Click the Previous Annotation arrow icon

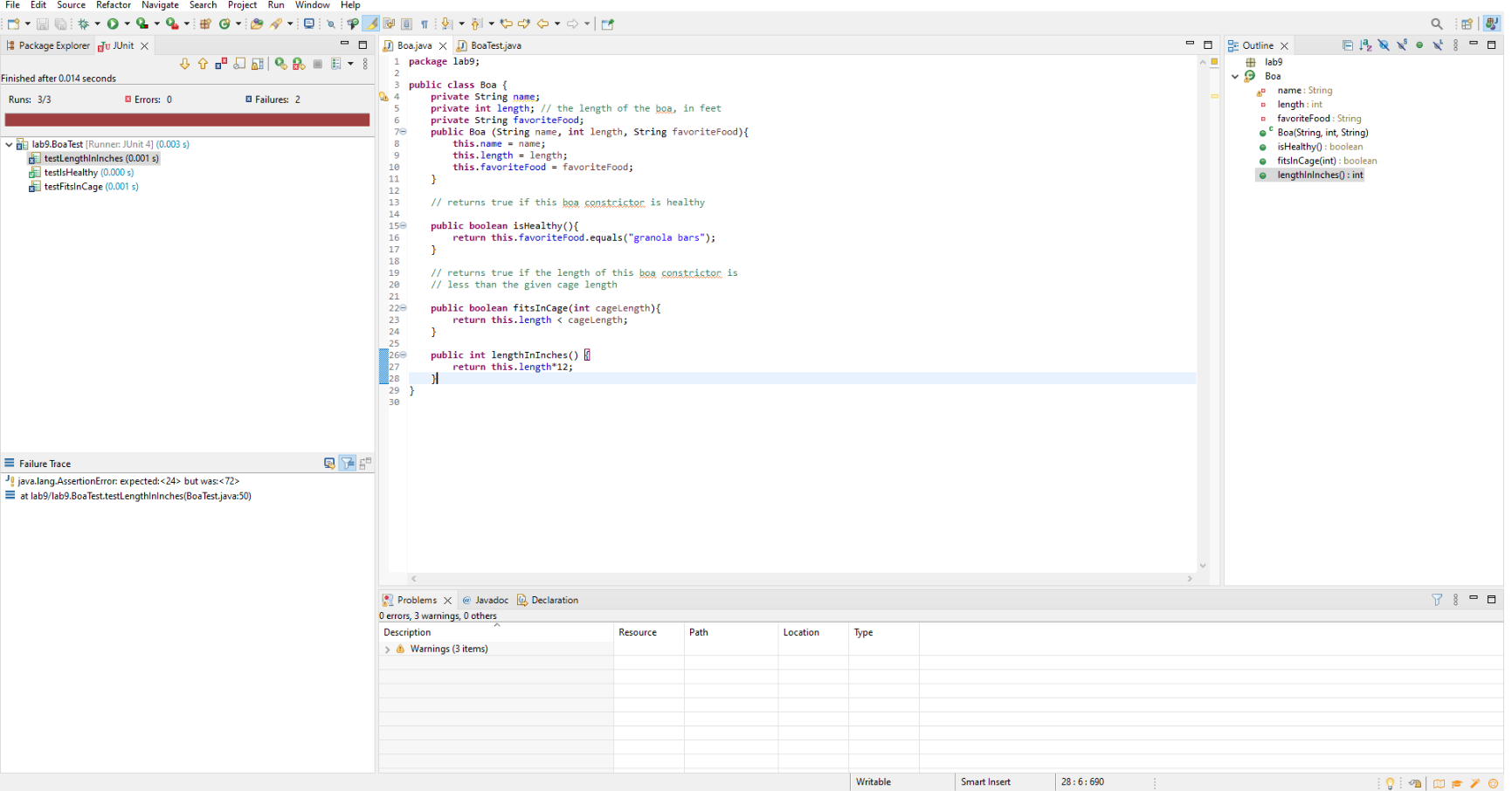pos(477,24)
